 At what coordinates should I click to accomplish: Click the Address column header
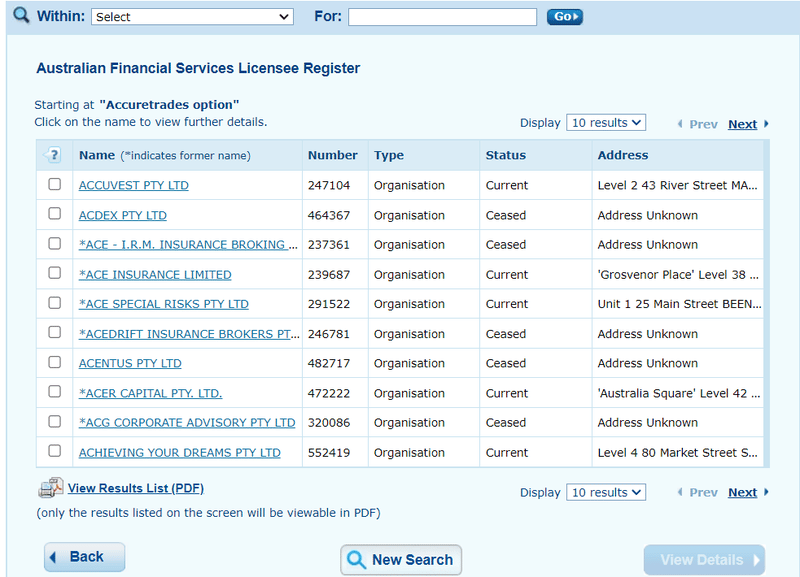623,155
